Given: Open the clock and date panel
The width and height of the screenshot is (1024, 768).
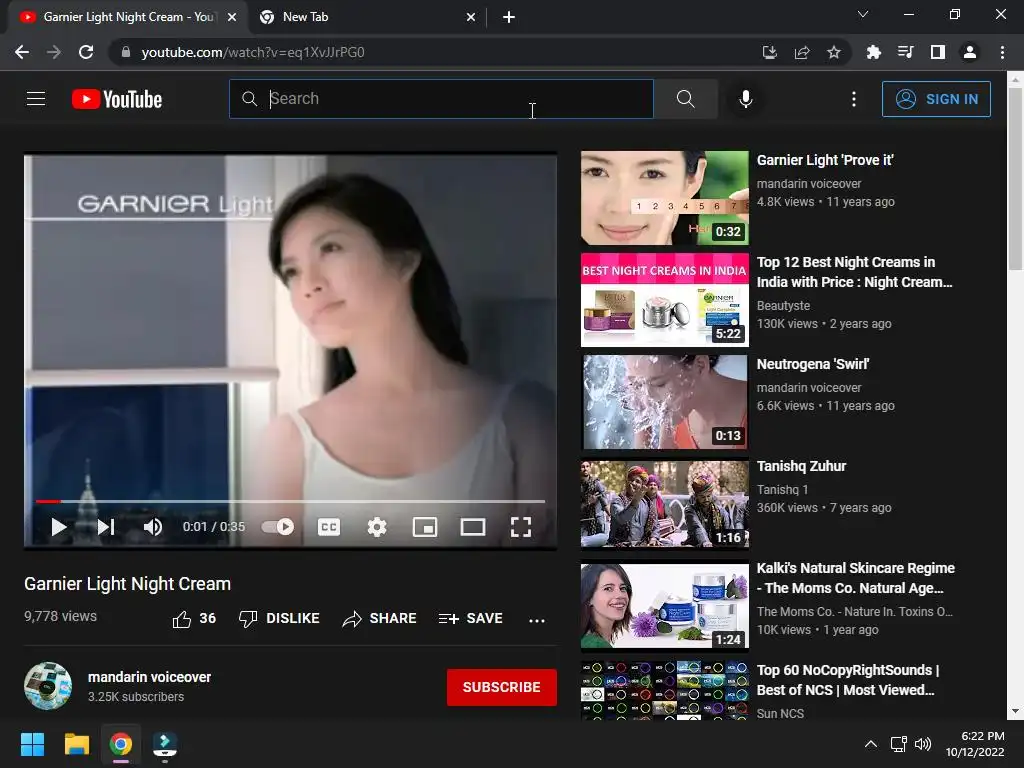Looking at the screenshot, I should tap(976, 744).
